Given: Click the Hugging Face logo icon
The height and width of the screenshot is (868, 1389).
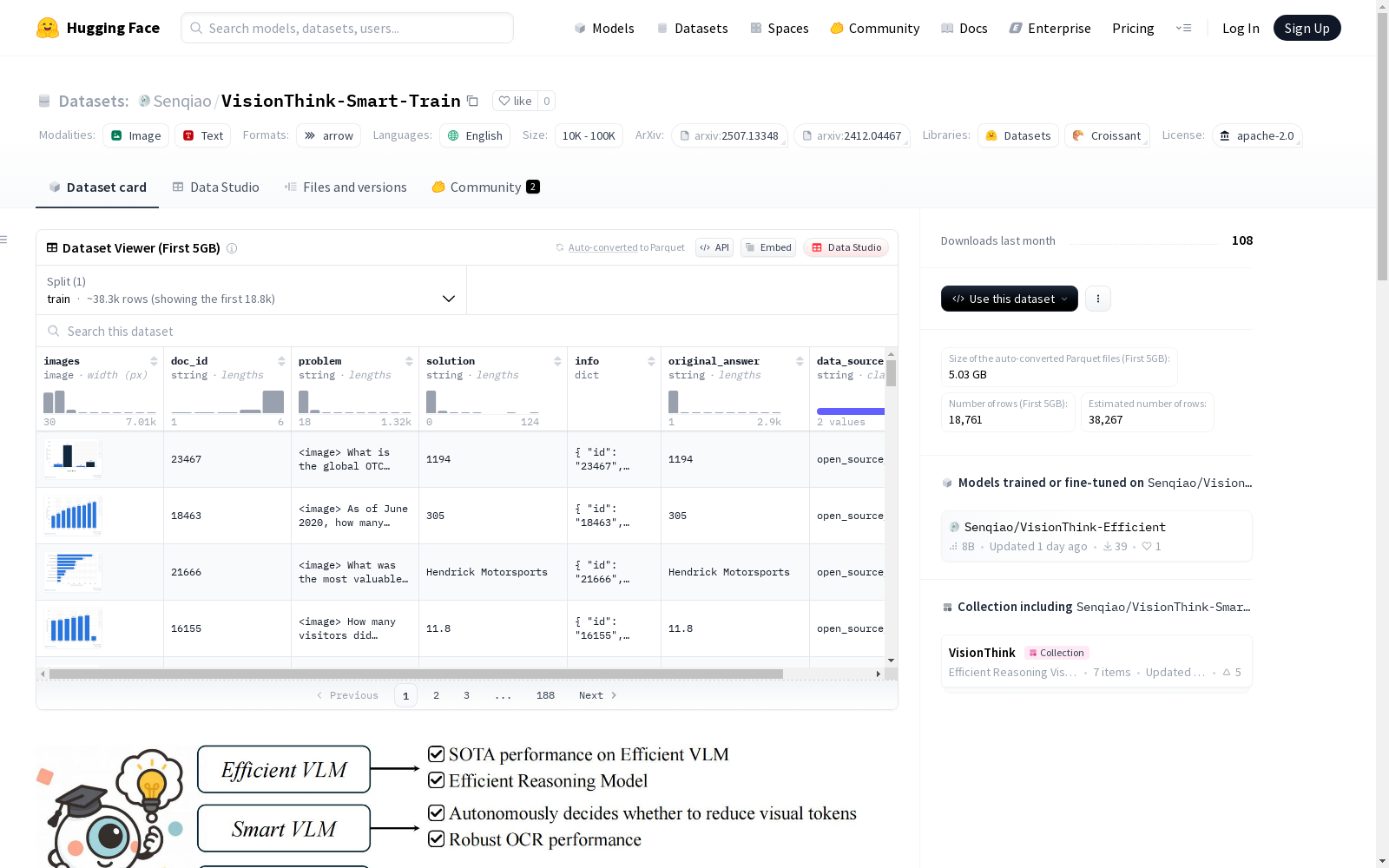Looking at the screenshot, I should pos(48,28).
